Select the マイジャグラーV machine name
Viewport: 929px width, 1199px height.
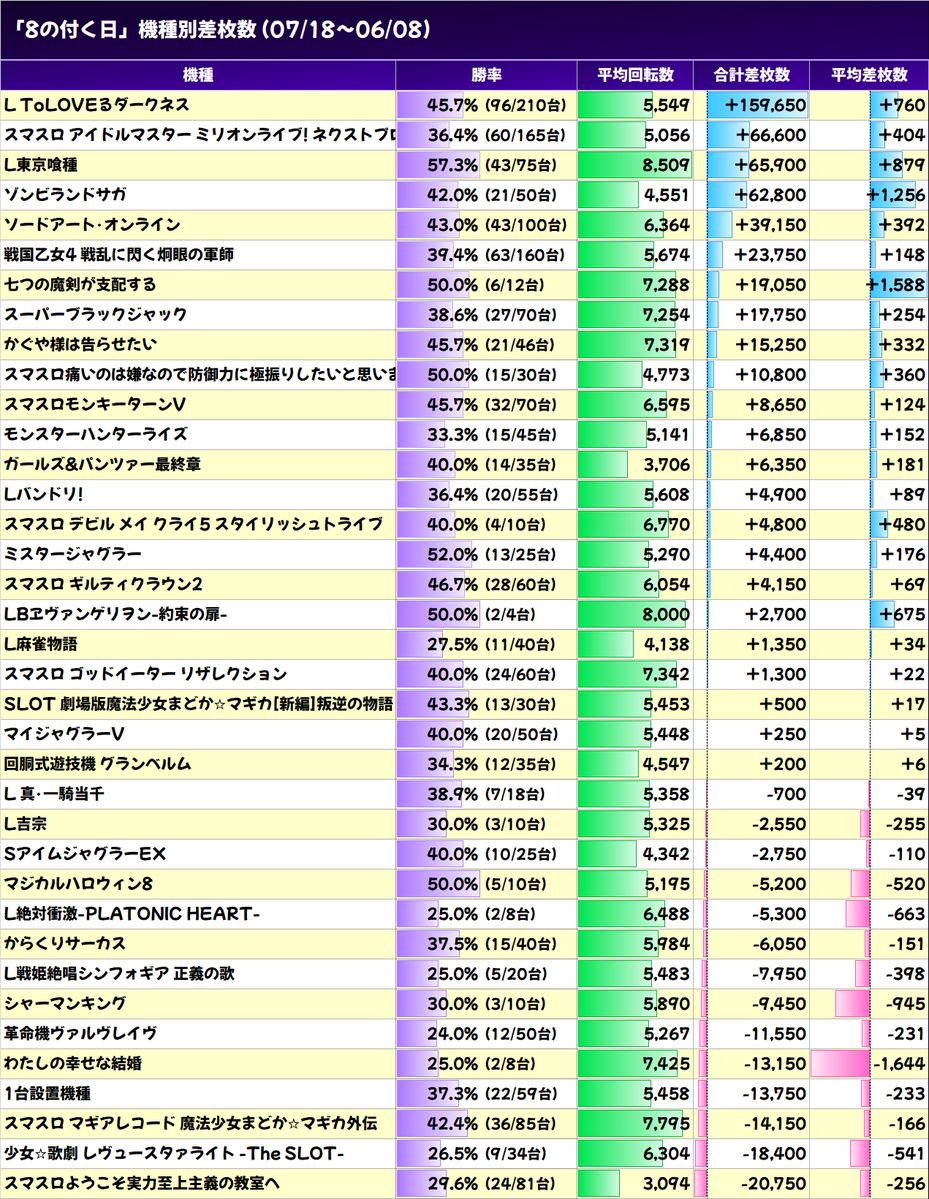pos(64,734)
